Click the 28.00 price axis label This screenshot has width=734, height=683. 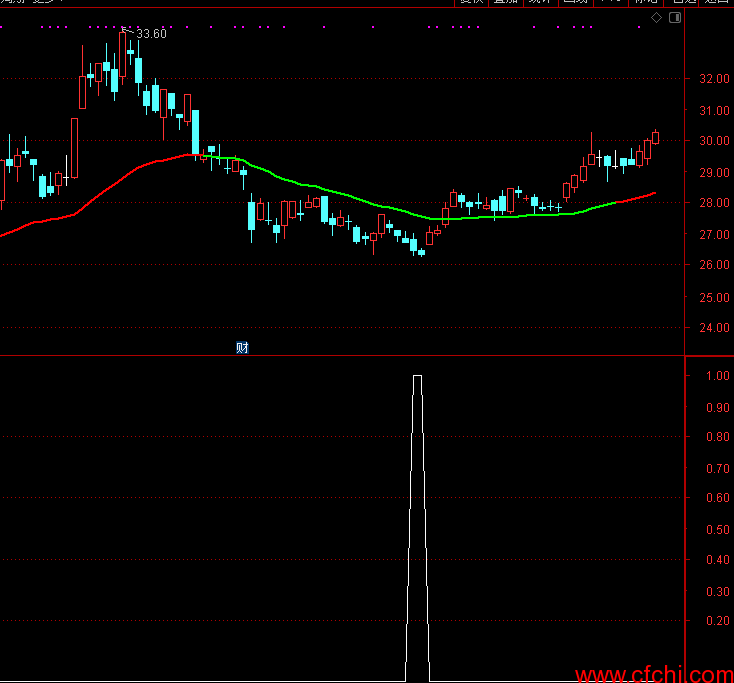pos(714,203)
